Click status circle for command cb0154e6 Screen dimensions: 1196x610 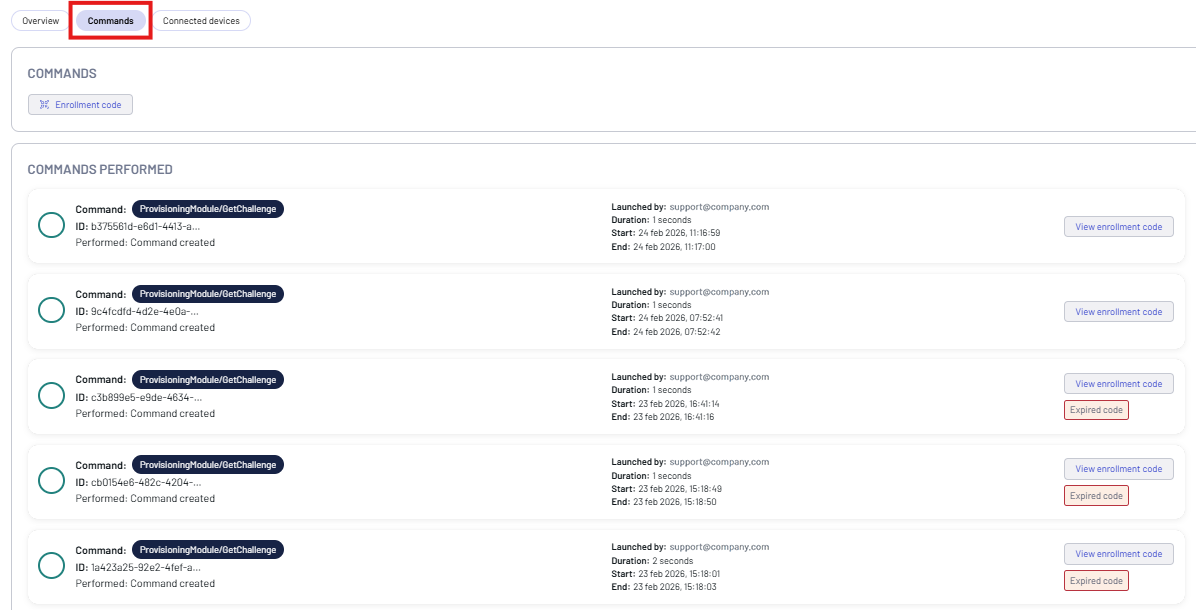tap(51, 481)
